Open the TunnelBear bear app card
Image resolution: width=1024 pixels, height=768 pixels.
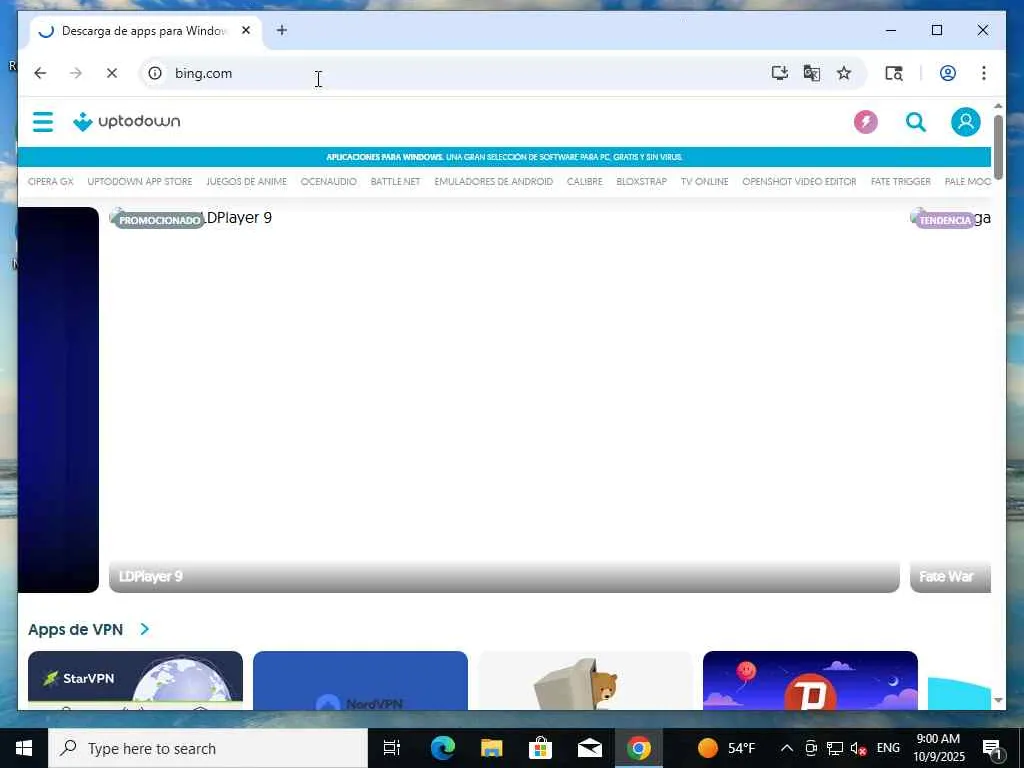[x=585, y=680]
